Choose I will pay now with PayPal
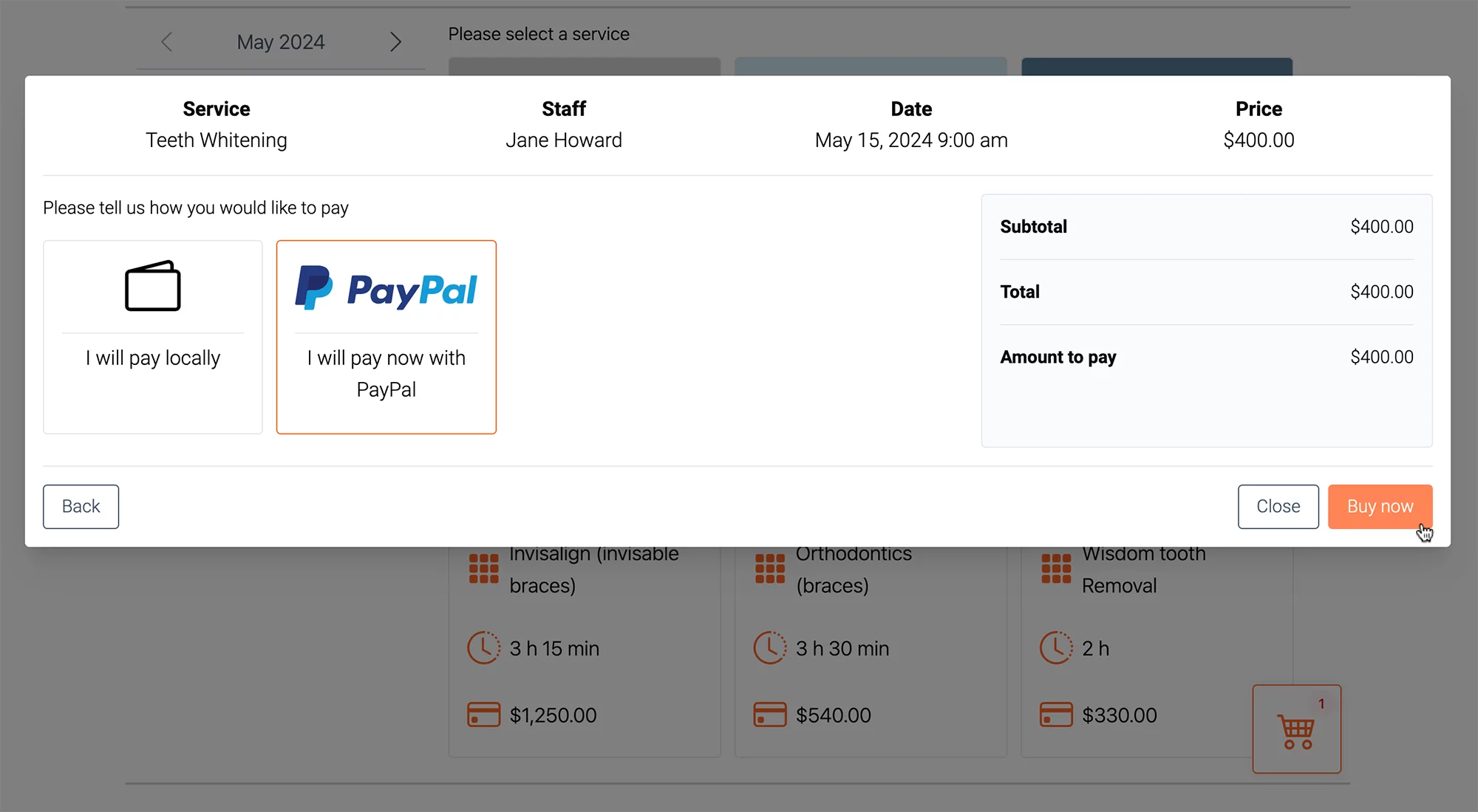1478x812 pixels. (x=386, y=337)
